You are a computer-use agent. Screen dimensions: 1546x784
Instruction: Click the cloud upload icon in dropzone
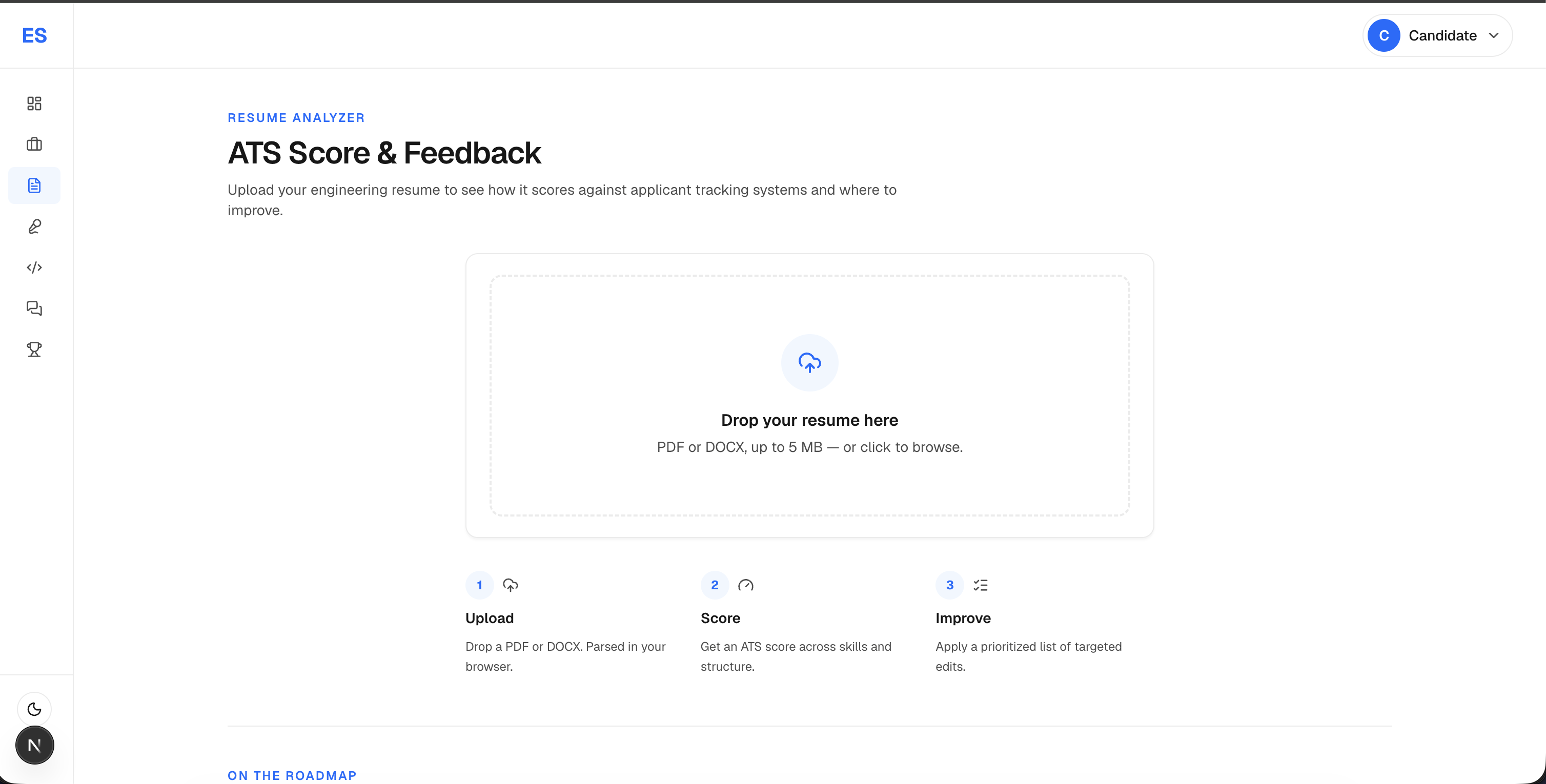pyautogui.click(x=809, y=362)
